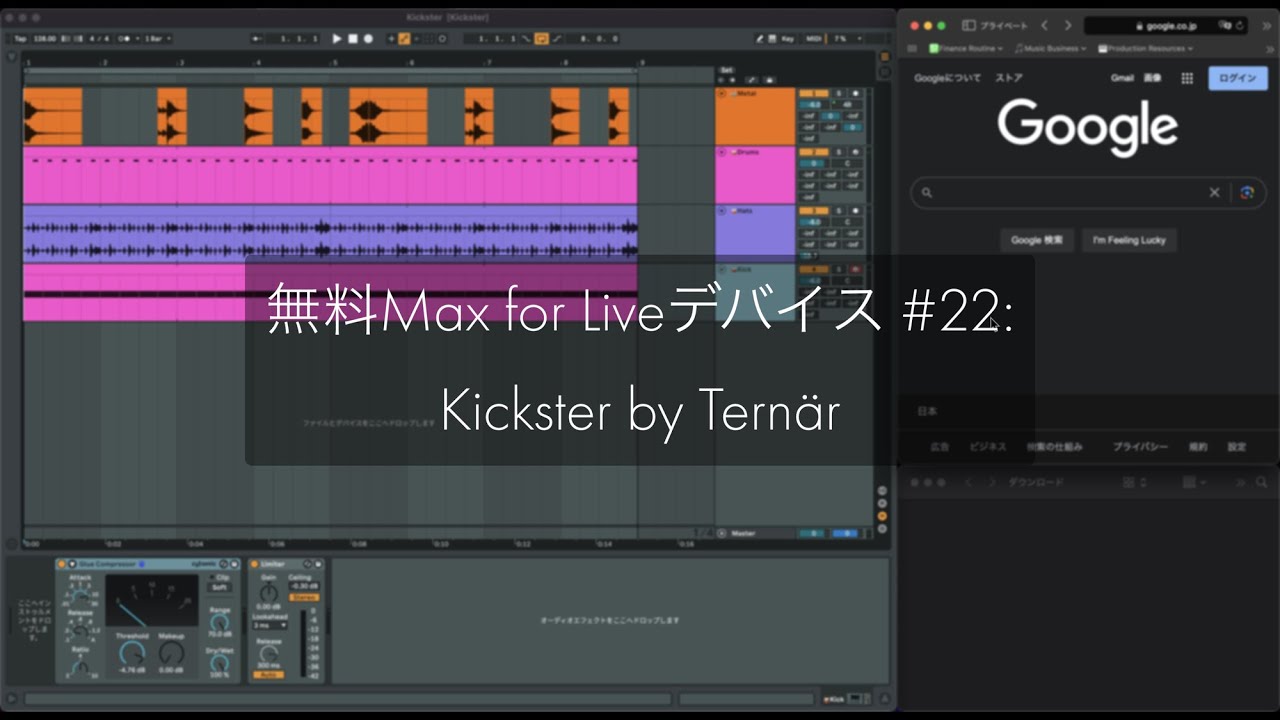Click I'm Feeling Lucky button

(1129, 240)
